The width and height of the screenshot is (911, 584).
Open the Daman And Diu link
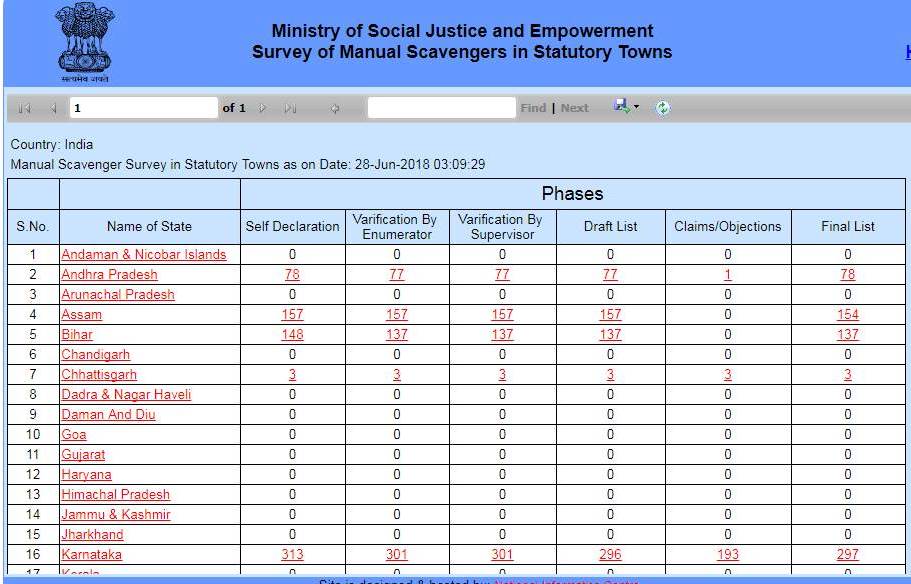[108, 414]
